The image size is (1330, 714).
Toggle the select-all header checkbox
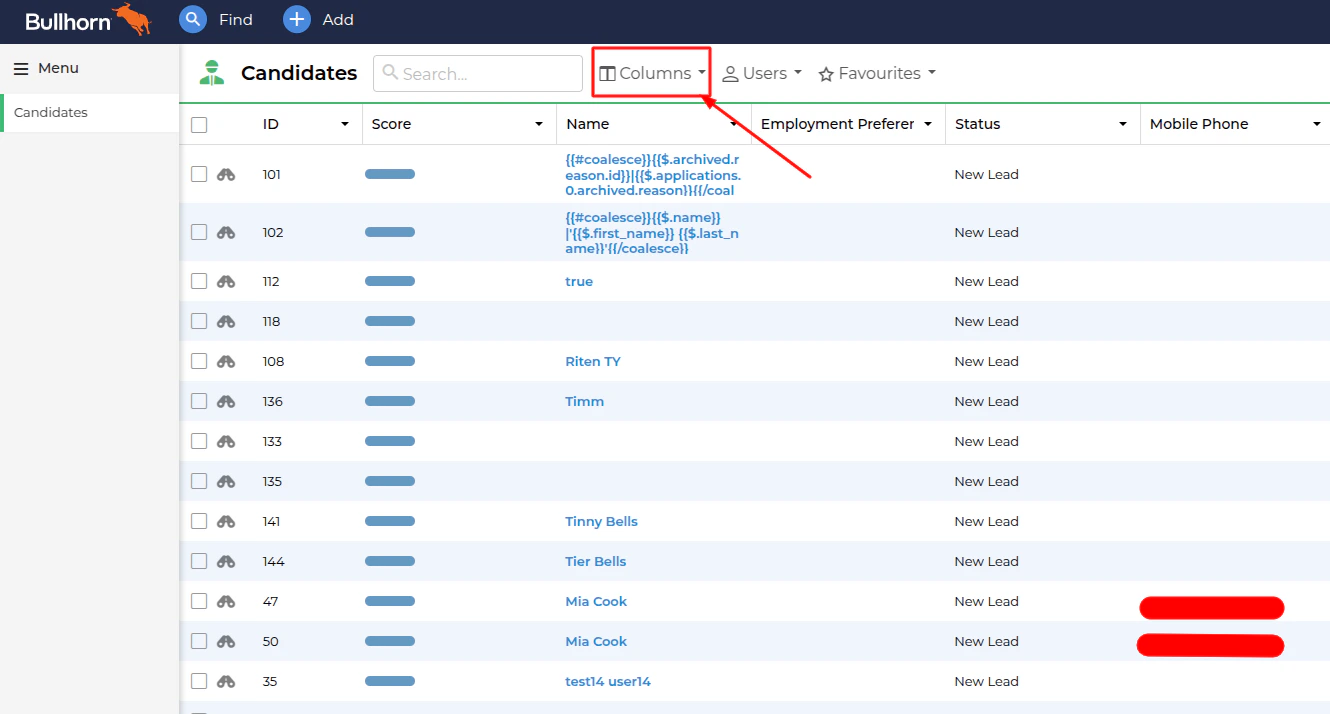(199, 125)
